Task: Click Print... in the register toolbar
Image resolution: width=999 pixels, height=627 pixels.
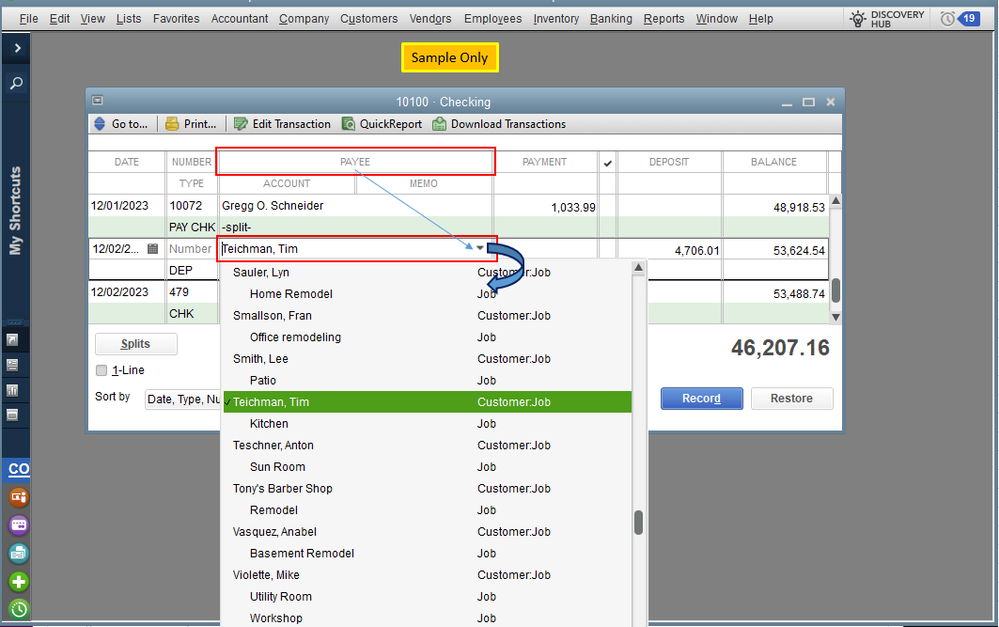Action: [191, 124]
